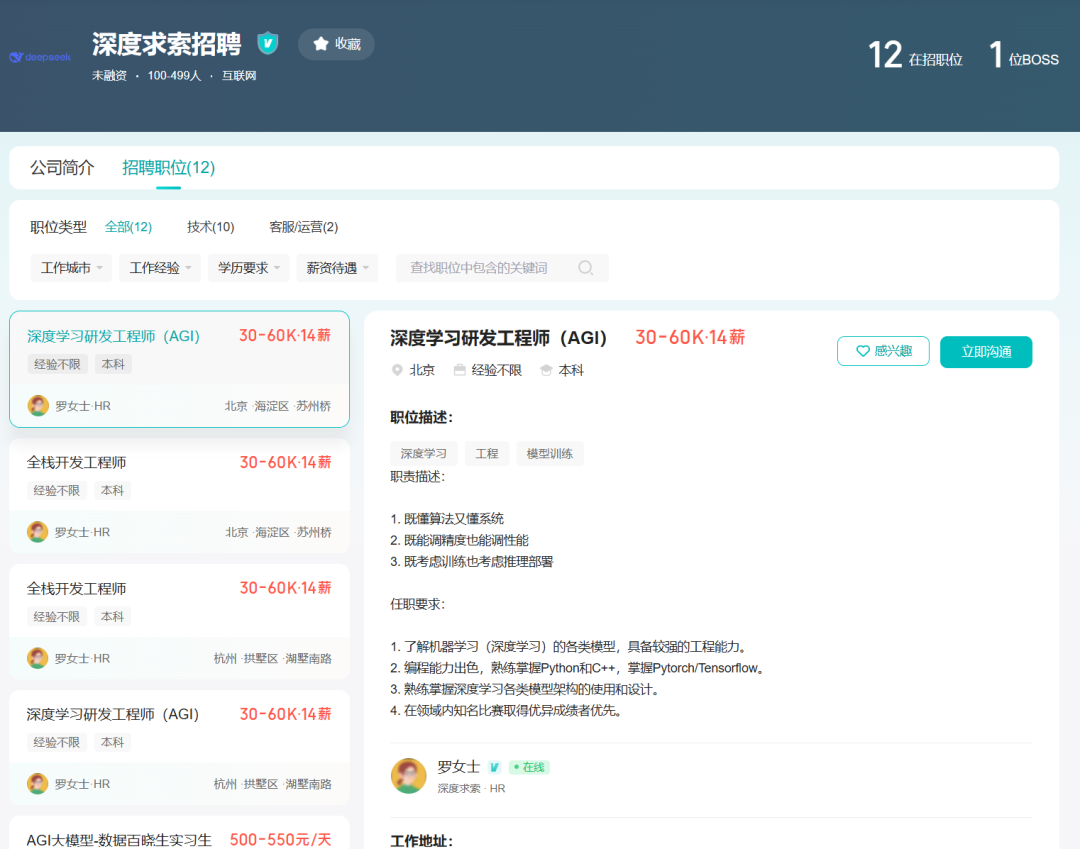Open the 工作城市 dropdown filter
The height and width of the screenshot is (849, 1080).
click(71, 268)
